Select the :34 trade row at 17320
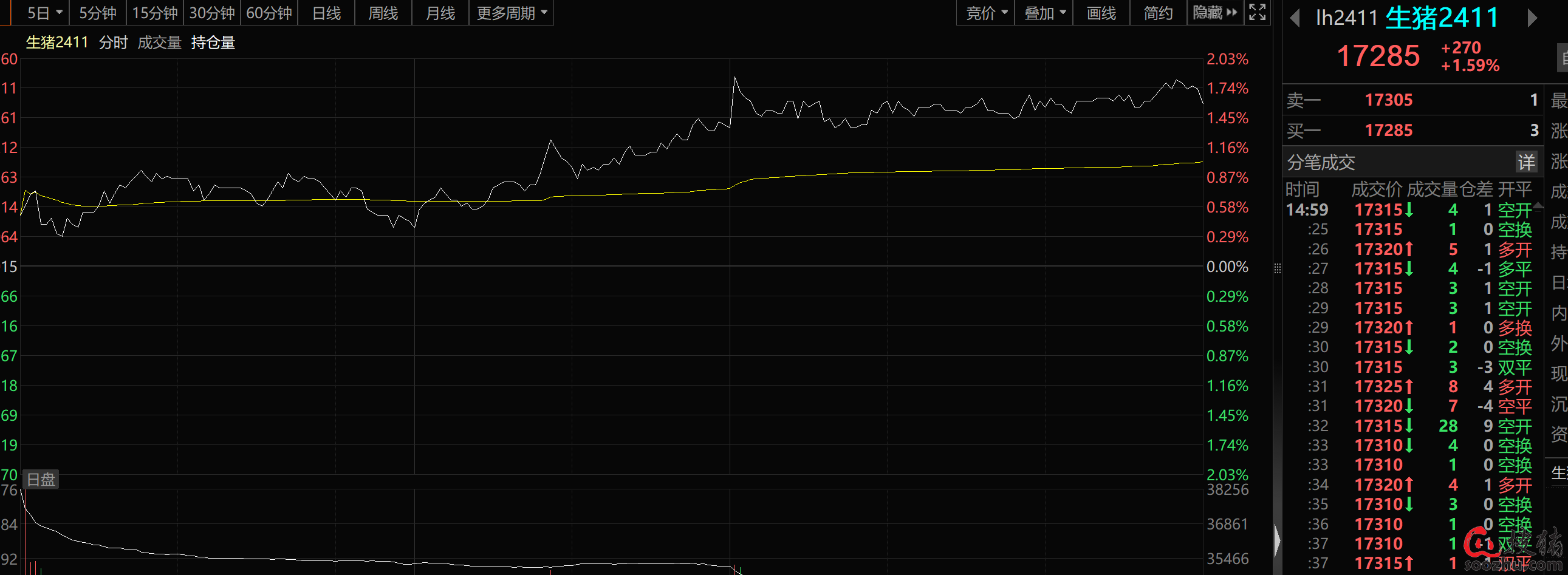Screen dimensions: 1568x575 pyautogui.click(x=1408, y=485)
